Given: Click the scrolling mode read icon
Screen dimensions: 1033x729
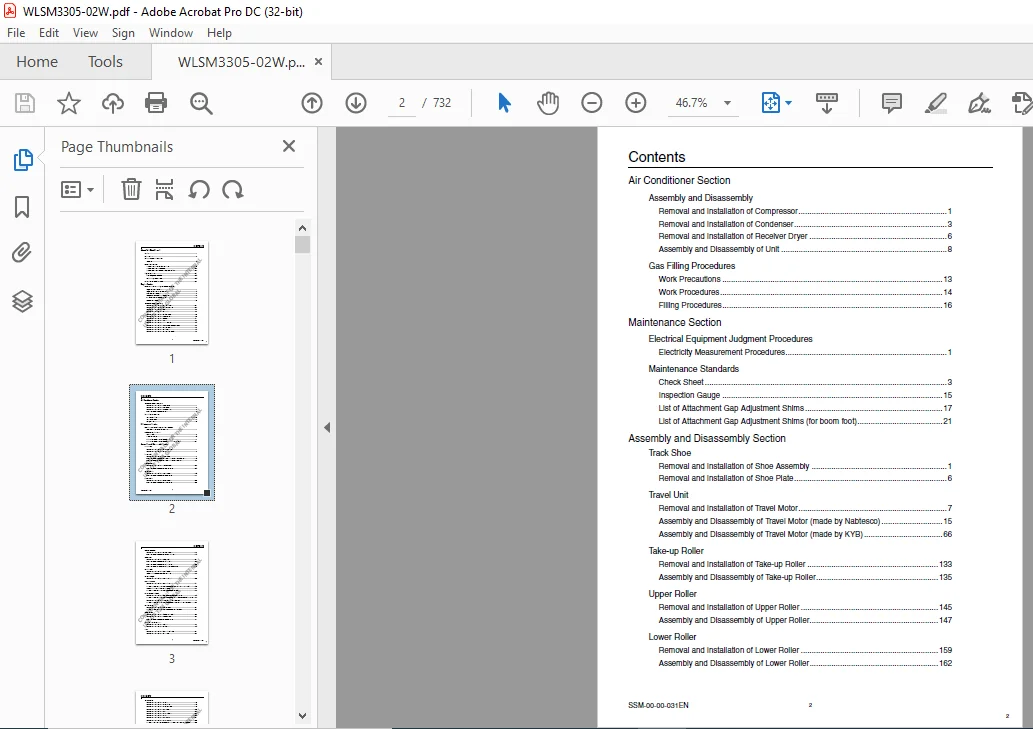Looking at the screenshot, I should [827, 103].
